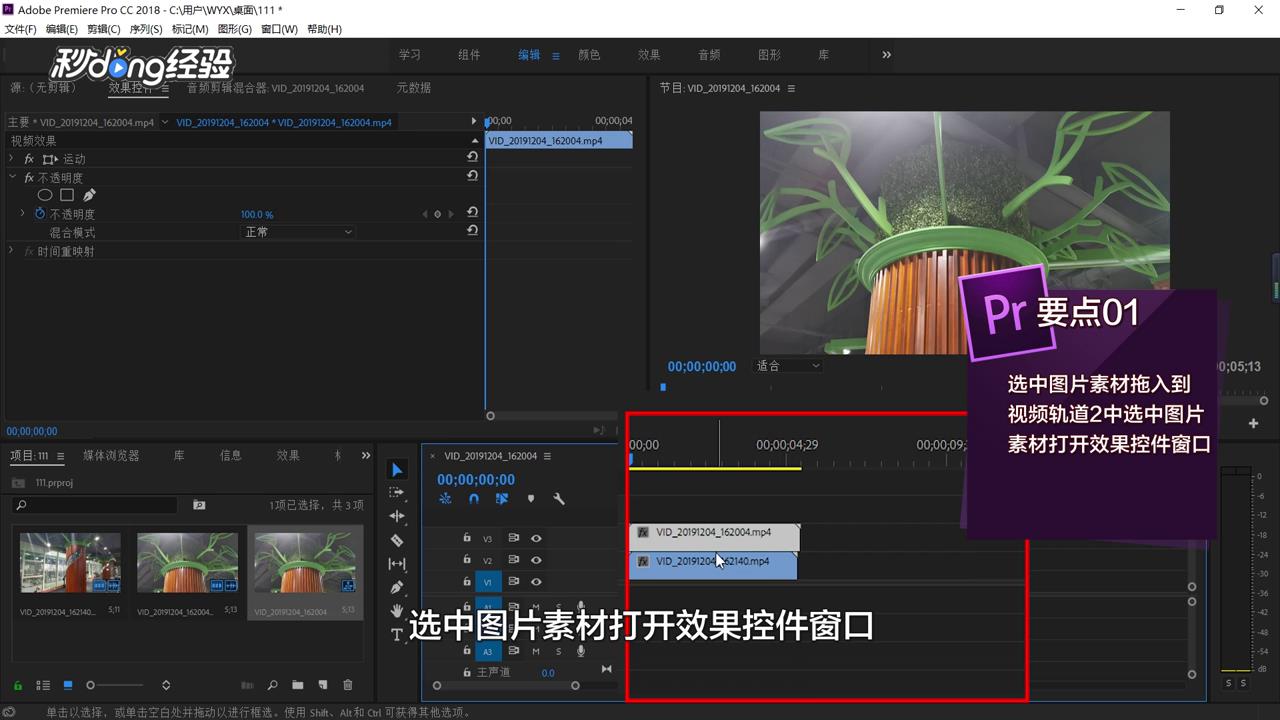Add an opacity keyframe
Screen dimensions: 1280x720
437,214
